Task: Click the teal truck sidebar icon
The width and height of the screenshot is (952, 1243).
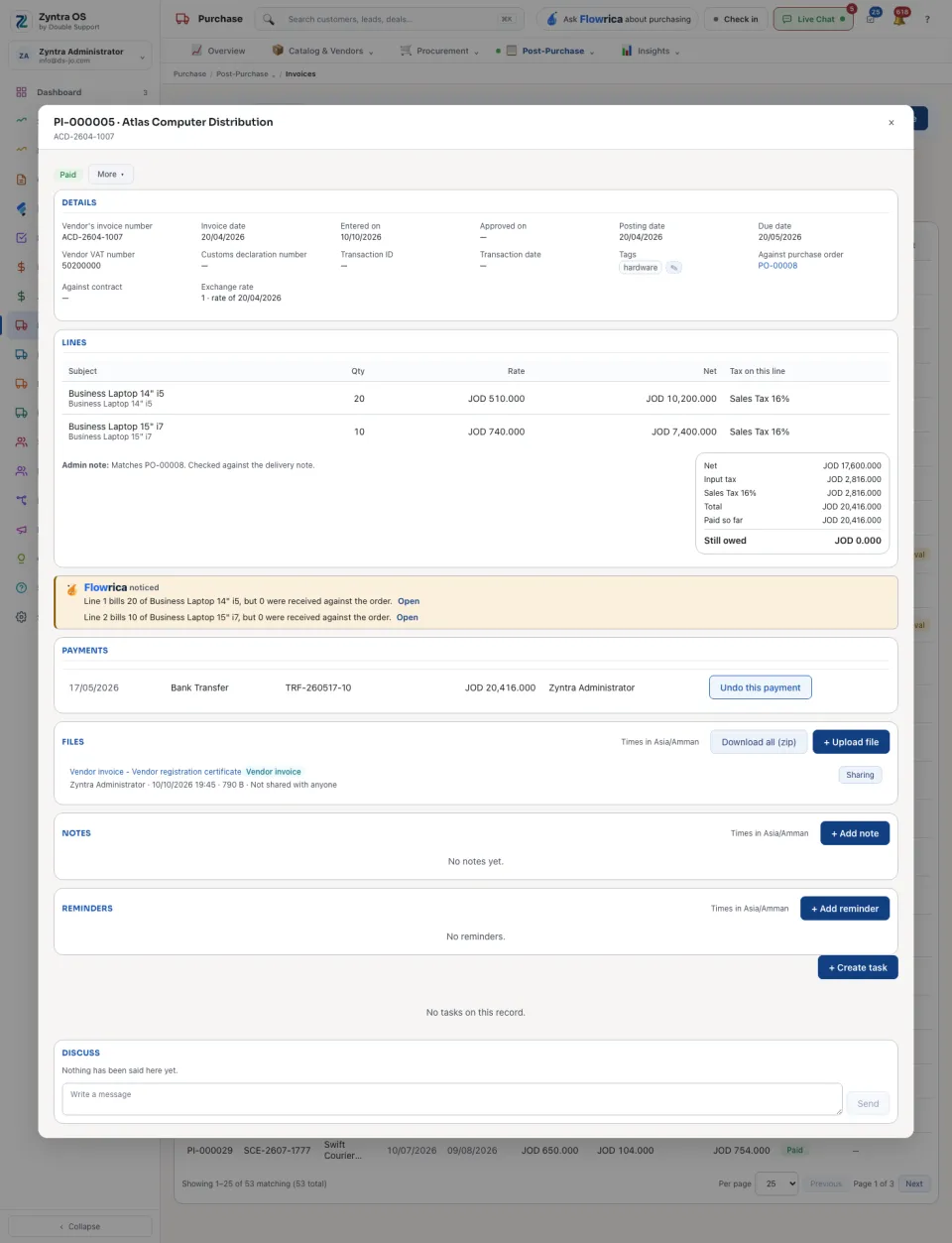Action: pos(21,354)
